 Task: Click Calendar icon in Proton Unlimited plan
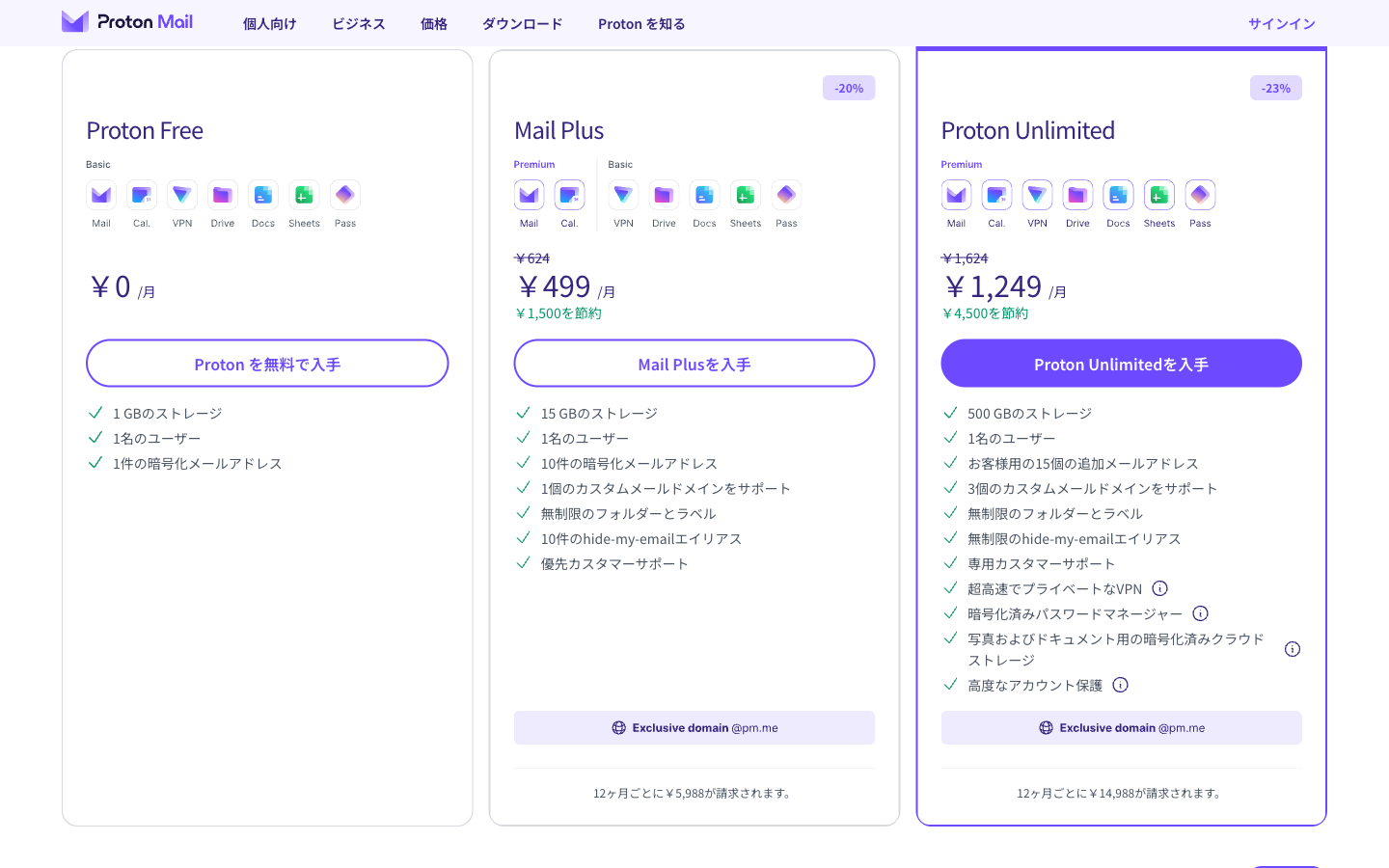click(x=996, y=195)
